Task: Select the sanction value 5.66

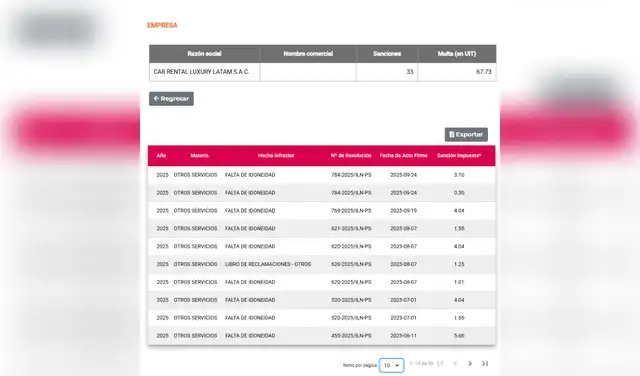Action: (x=459, y=336)
